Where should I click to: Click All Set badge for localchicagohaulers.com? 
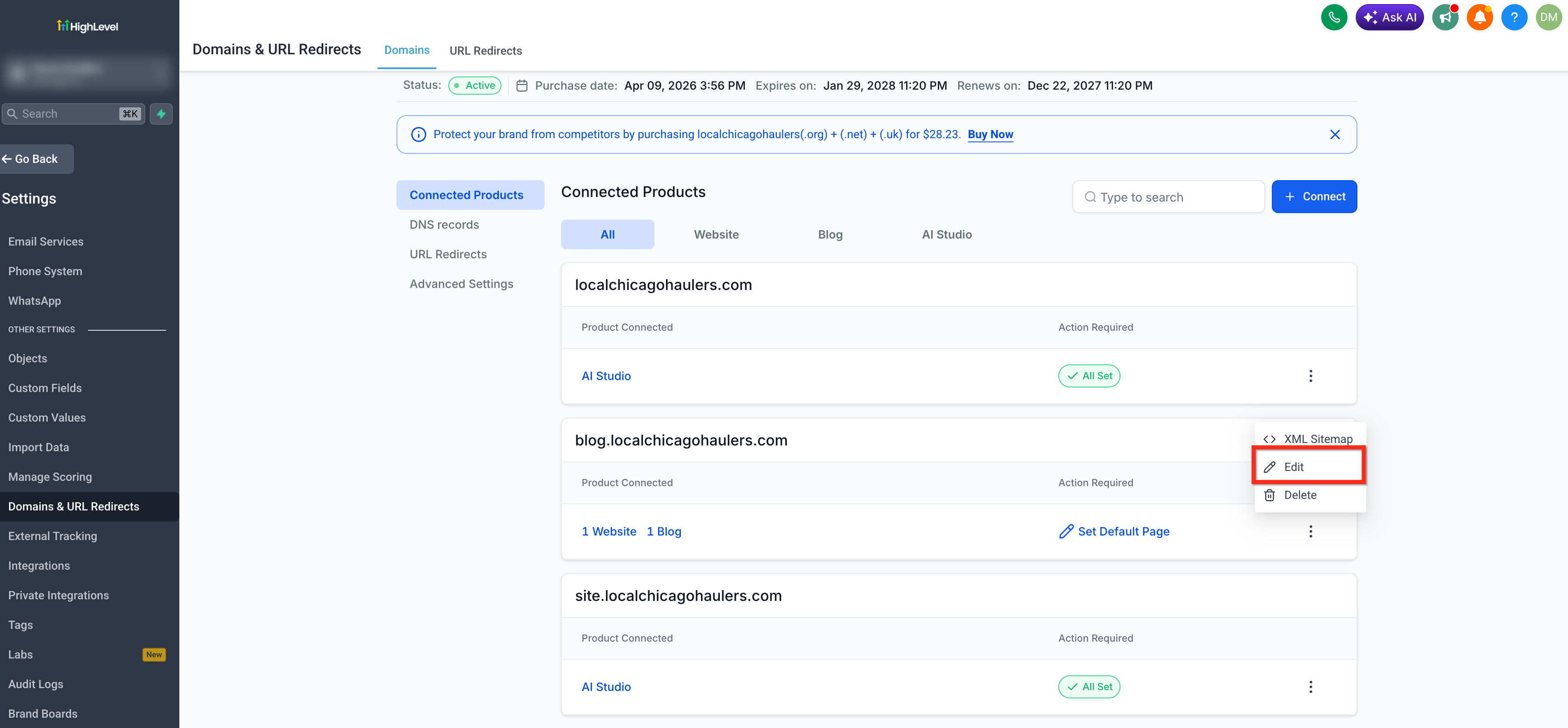point(1089,376)
